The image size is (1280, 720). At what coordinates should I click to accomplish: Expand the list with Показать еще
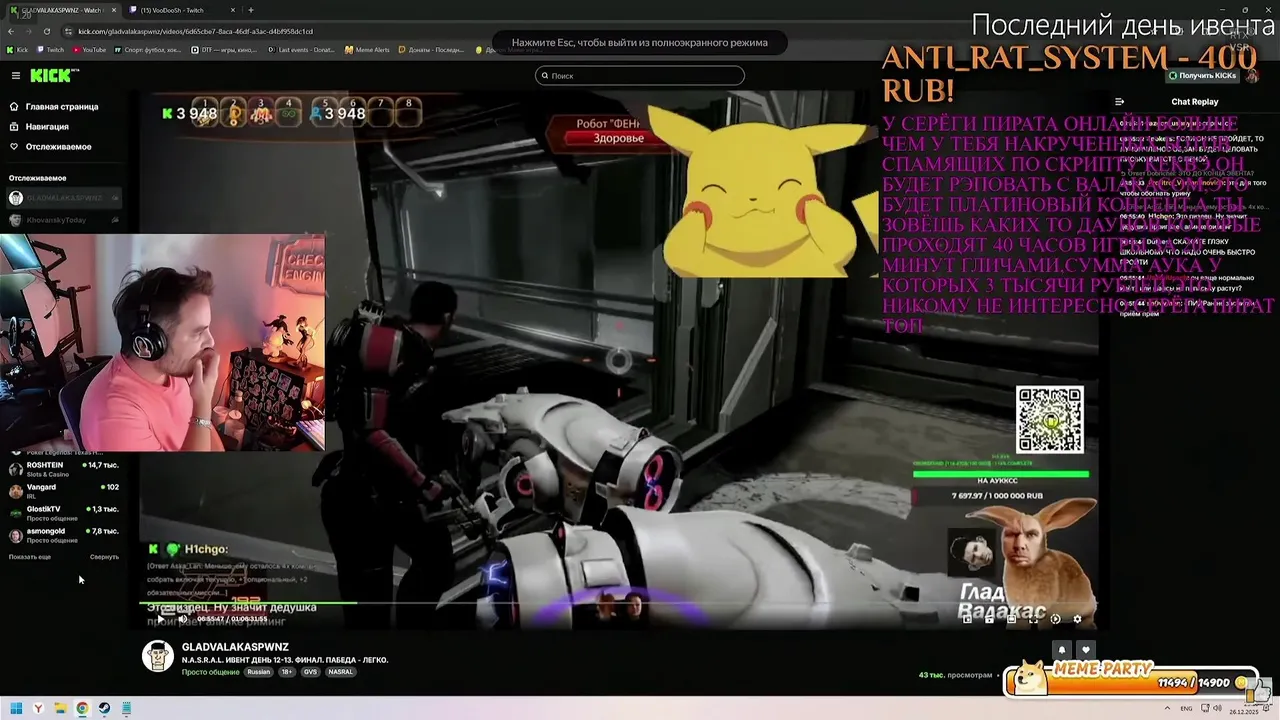coord(30,557)
